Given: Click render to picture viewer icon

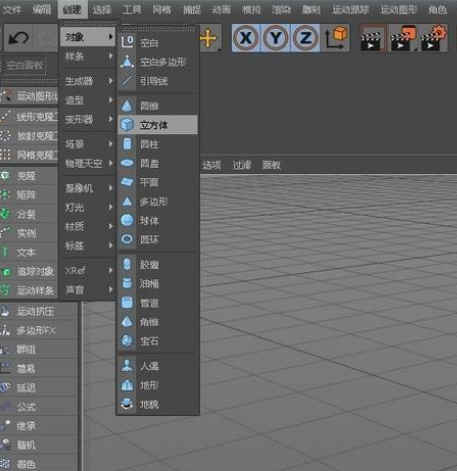Looking at the screenshot, I should pyautogui.click(x=403, y=38).
